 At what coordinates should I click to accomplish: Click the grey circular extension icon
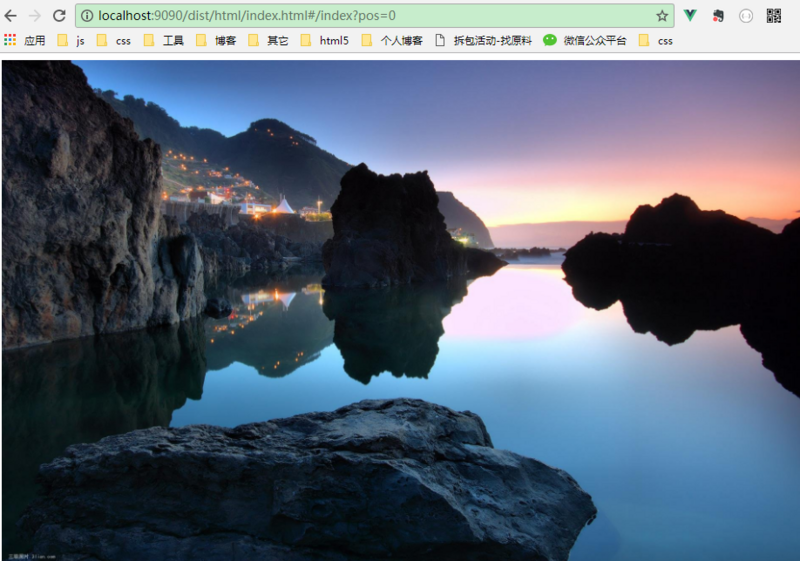(746, 16)
